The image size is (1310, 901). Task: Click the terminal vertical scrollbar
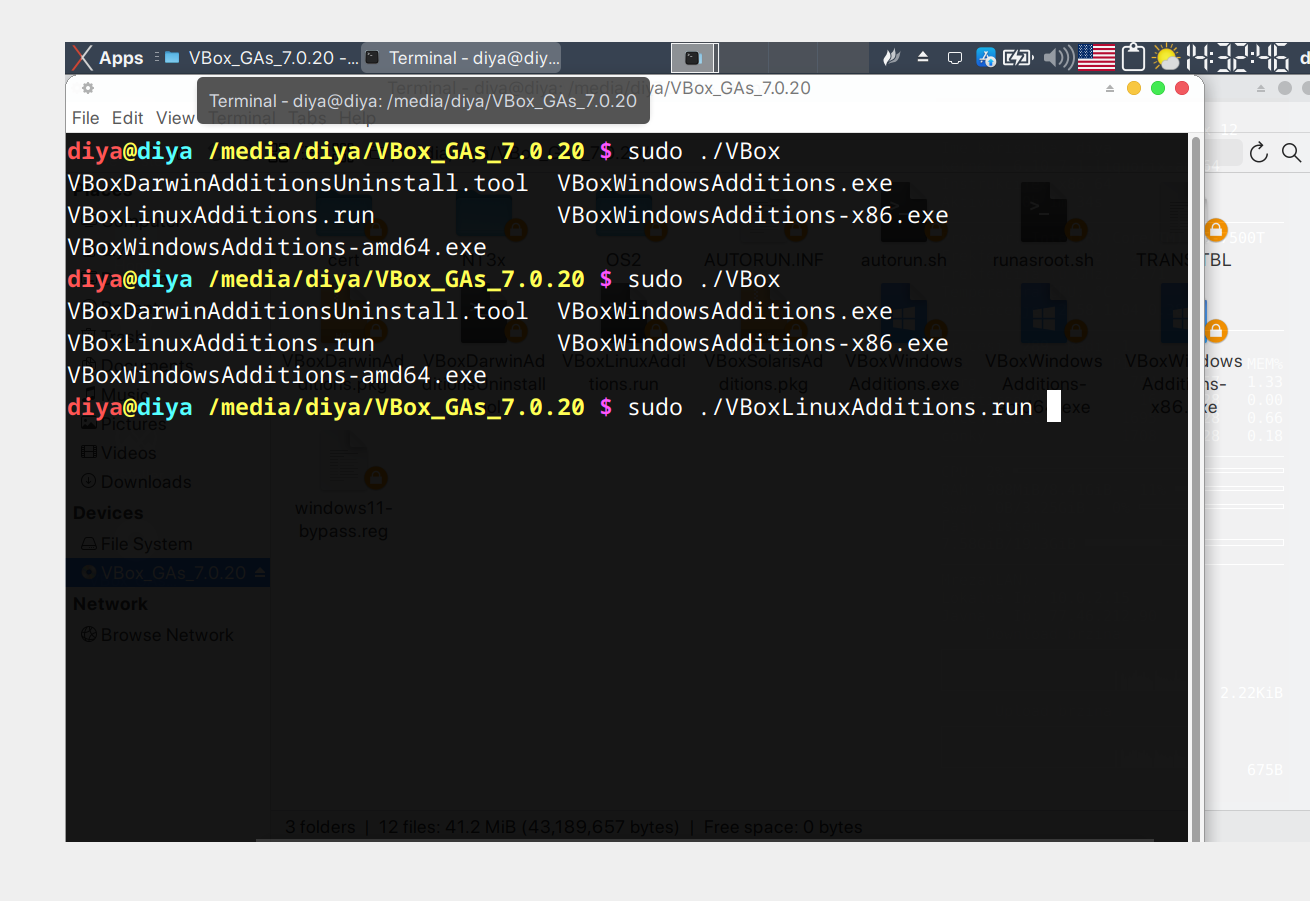[x=1196, y=488]
